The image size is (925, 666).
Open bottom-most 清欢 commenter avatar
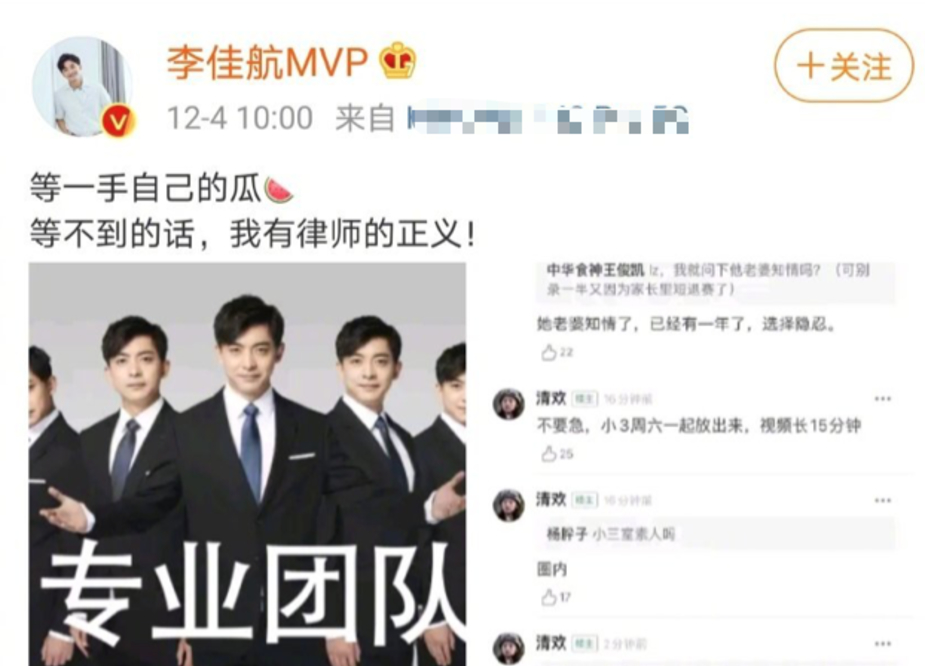[509, 648]
